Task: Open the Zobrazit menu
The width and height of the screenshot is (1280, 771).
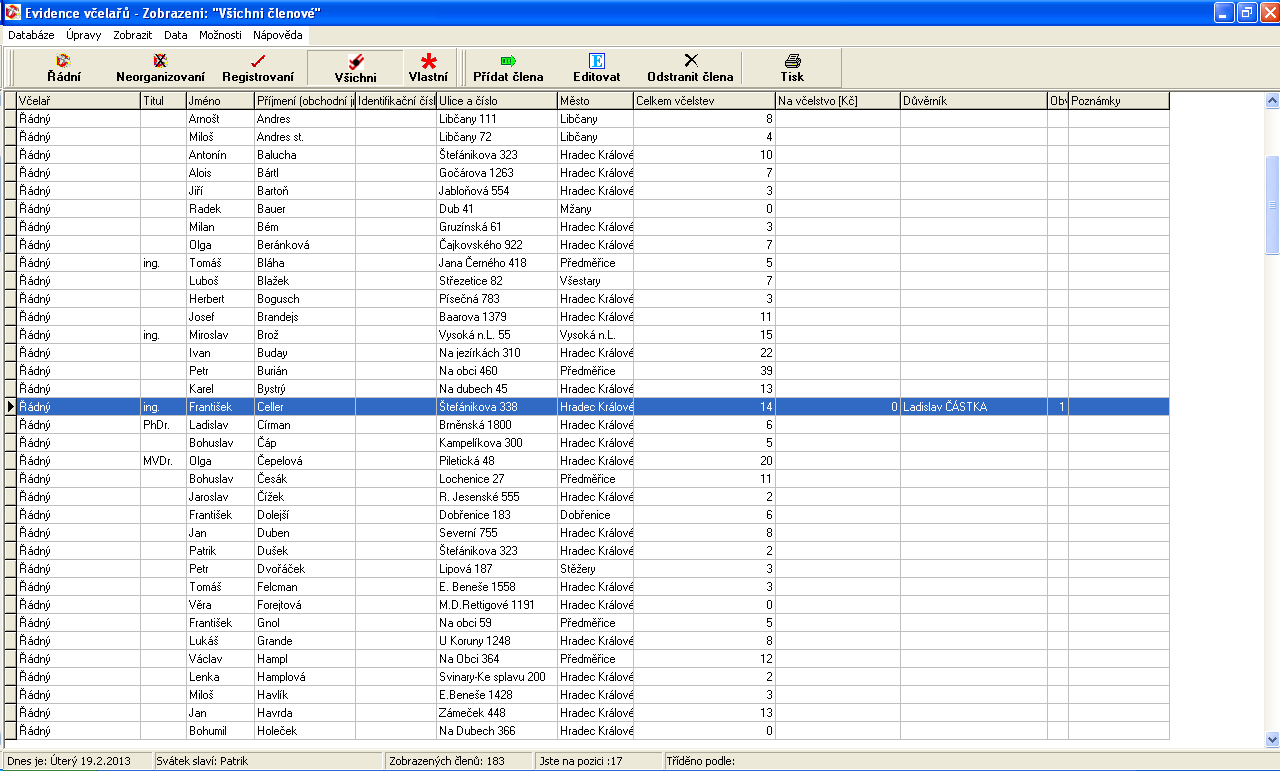Action: point(133,34)
